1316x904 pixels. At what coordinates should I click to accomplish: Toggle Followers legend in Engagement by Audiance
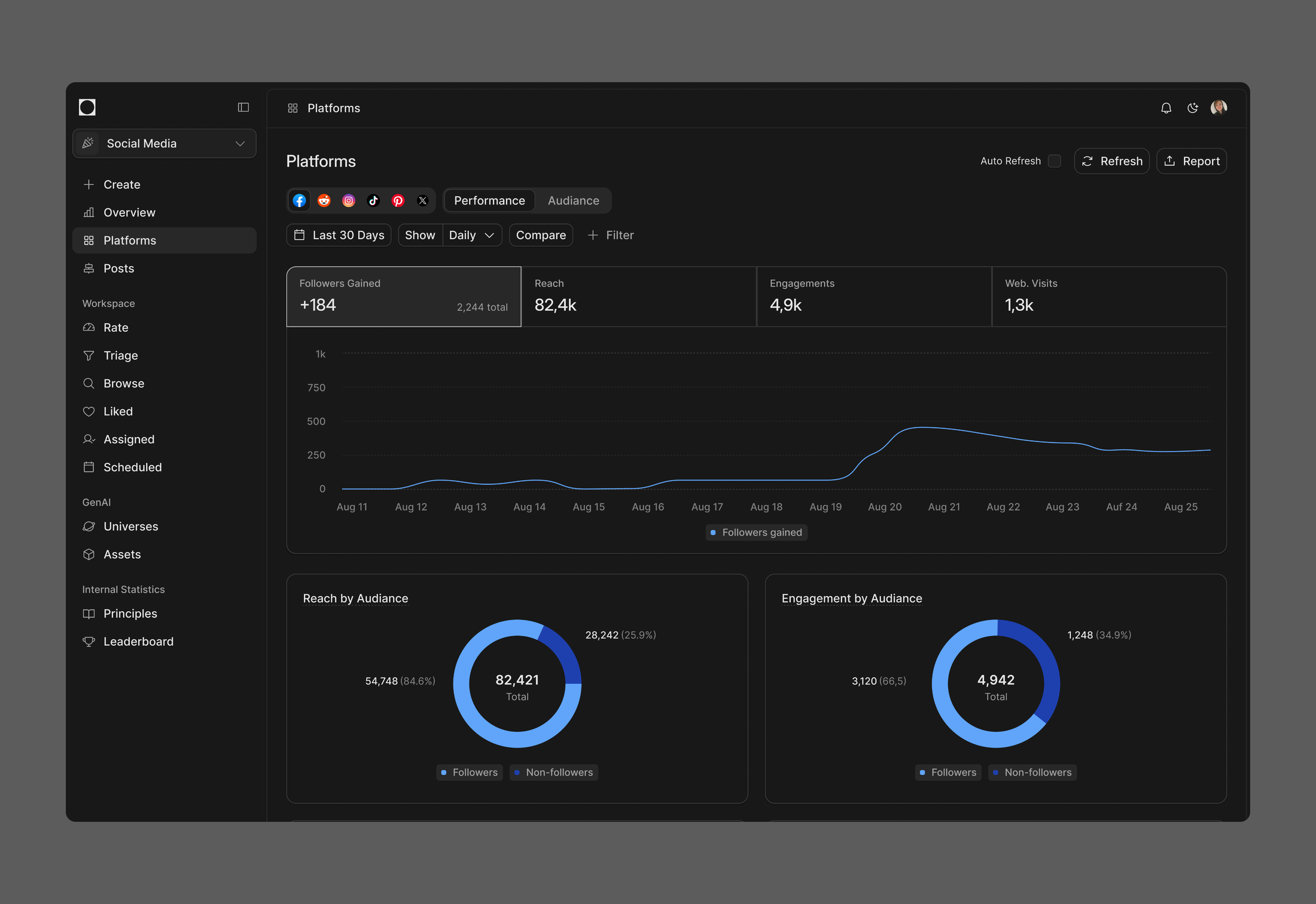click(x=948, y=772)
